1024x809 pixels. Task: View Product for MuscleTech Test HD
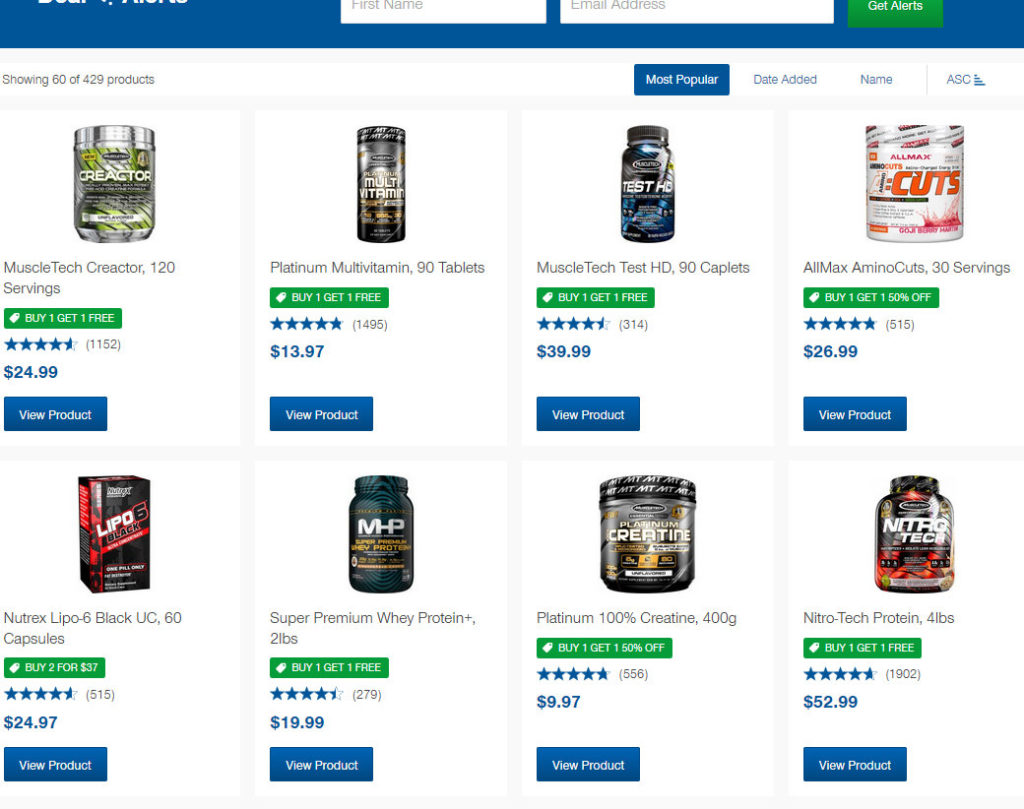pyautogui.click(x=588, y=414)
